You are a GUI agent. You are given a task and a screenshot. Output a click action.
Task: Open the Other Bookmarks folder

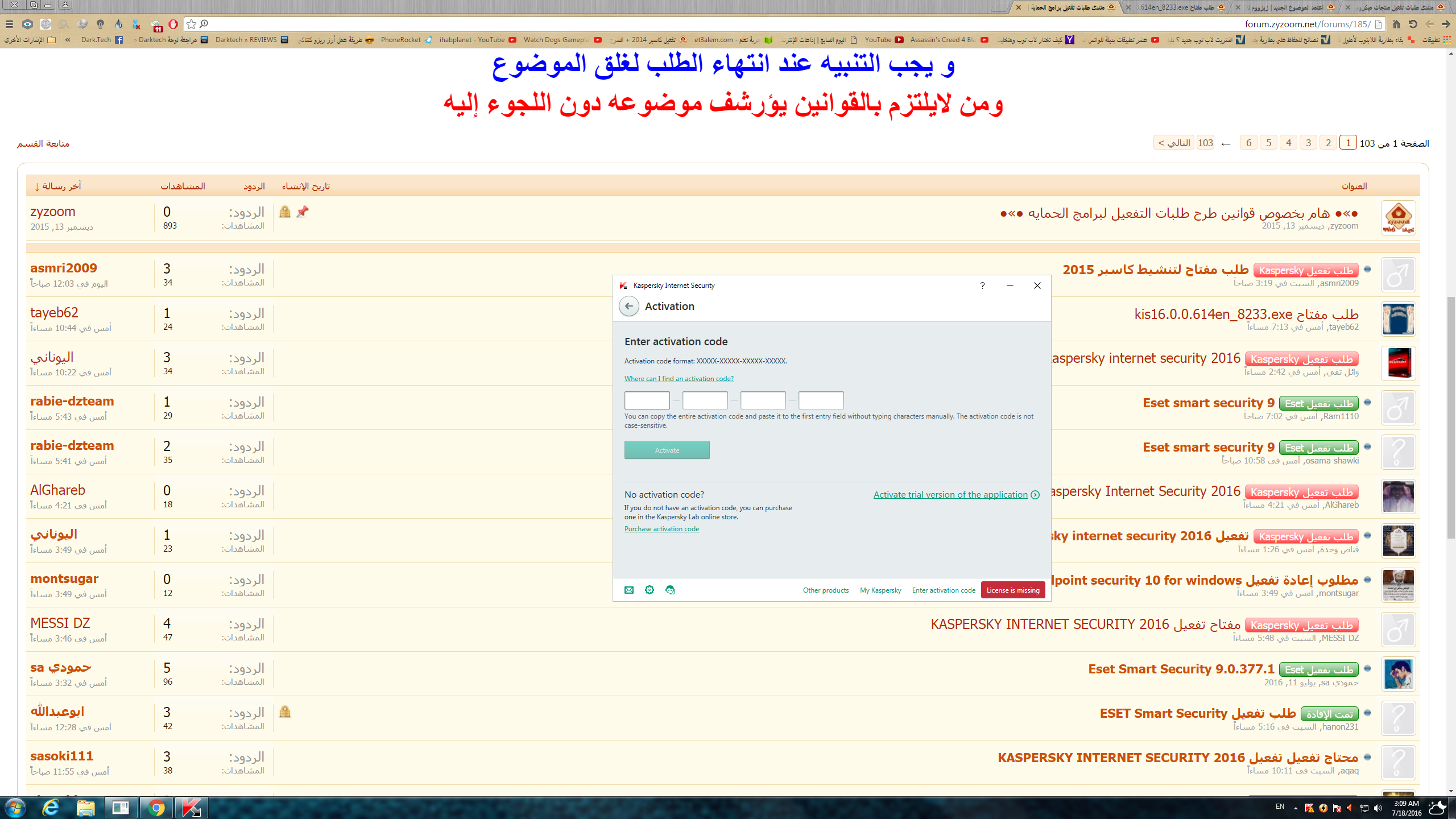click(31, 40)
